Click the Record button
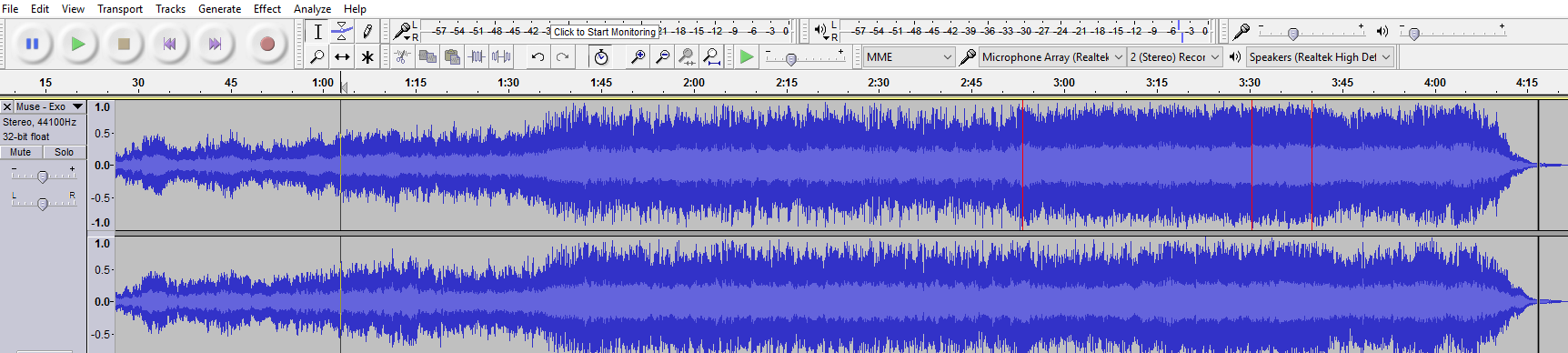This screenshot has width=1568, height=353. (267, 44)
